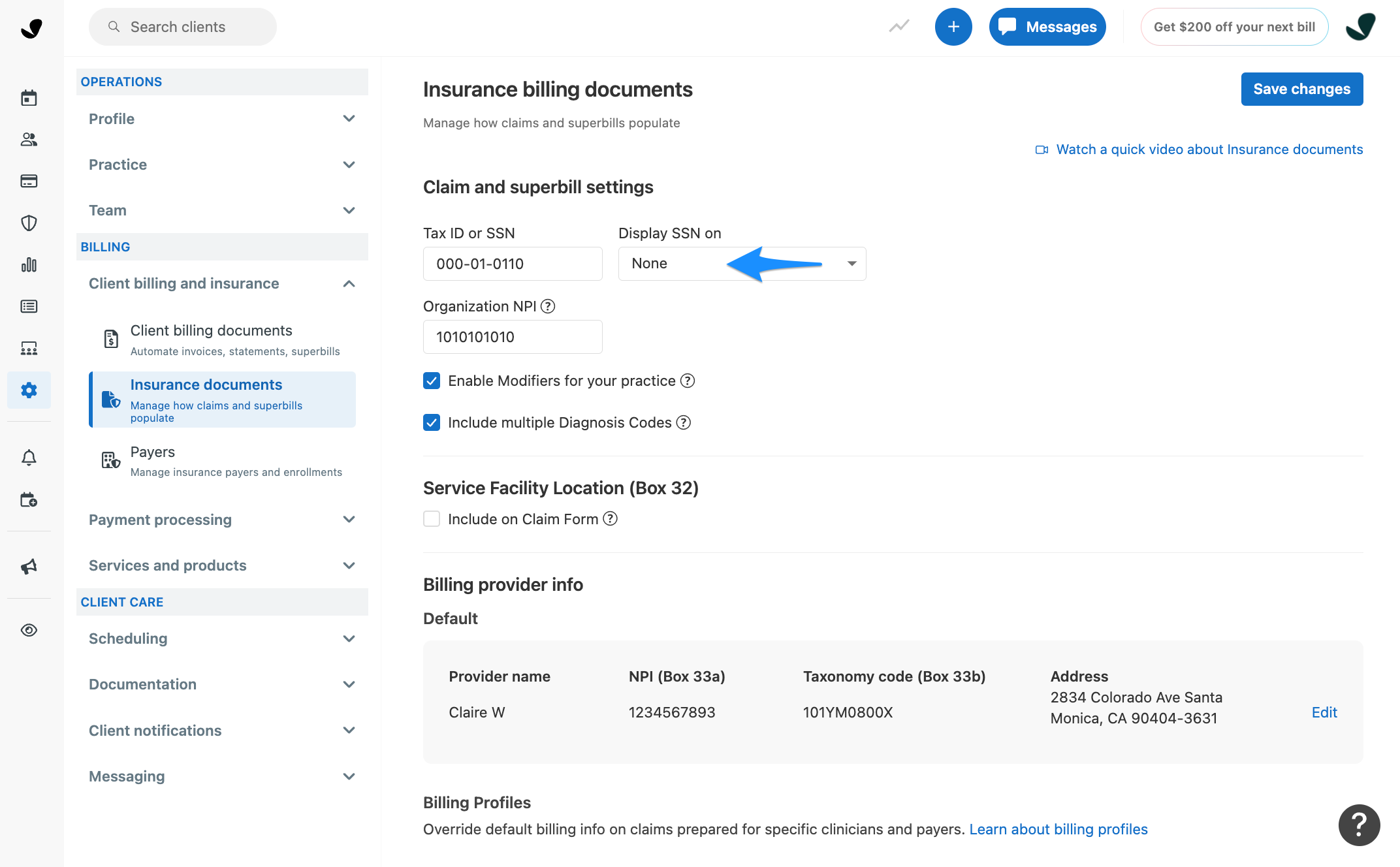Image resolution: width=1400 pixels, height=867 pixels.
Task: Click the Save changes button
Action: tap(1301, 89)
